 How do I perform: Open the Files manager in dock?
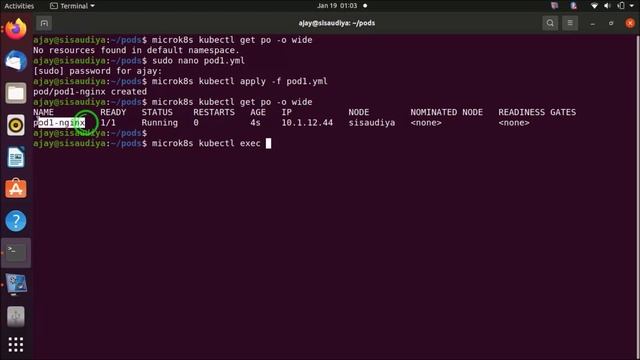point(16,93)
